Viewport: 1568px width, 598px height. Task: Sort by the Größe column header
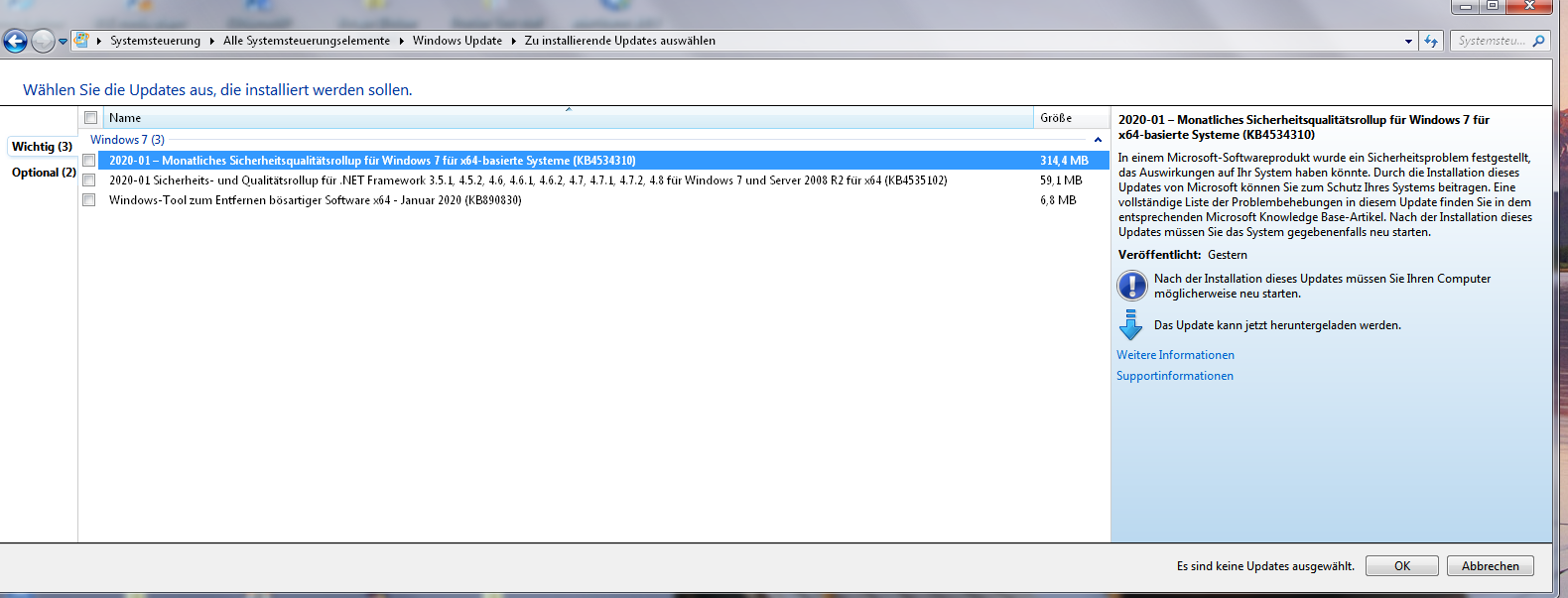point(1071,118)
